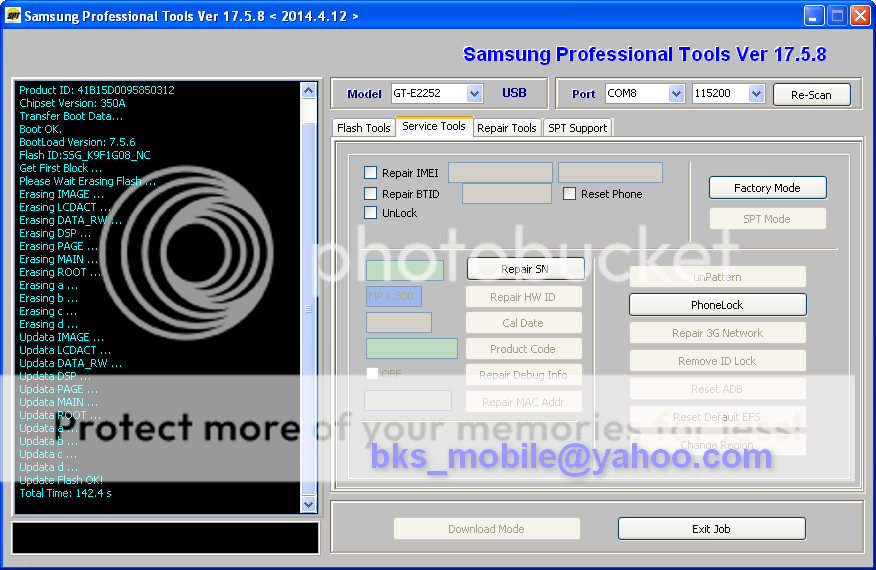
Task: Click the field beside Repair MAC Addr
Action: pos(408,401)
